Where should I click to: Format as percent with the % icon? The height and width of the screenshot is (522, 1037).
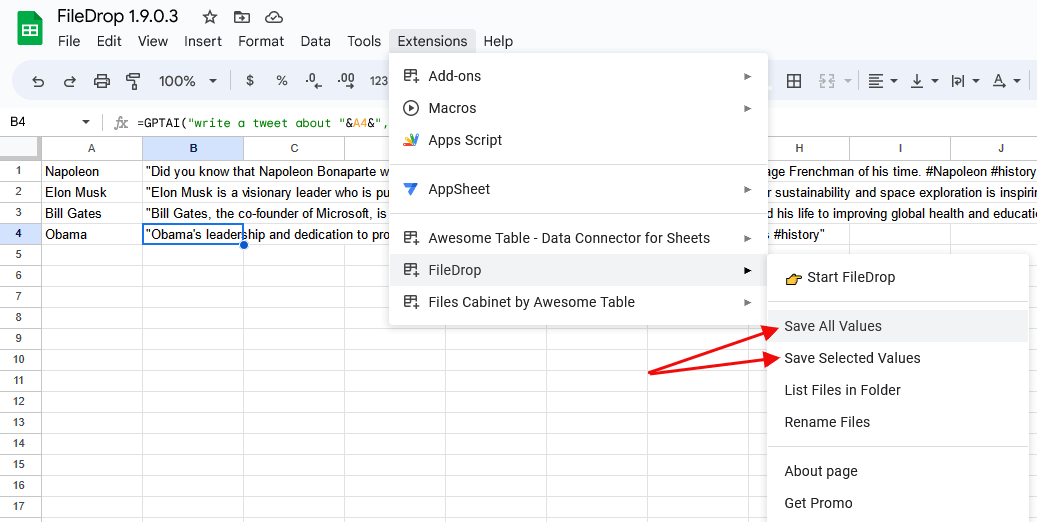pos(282,81)
